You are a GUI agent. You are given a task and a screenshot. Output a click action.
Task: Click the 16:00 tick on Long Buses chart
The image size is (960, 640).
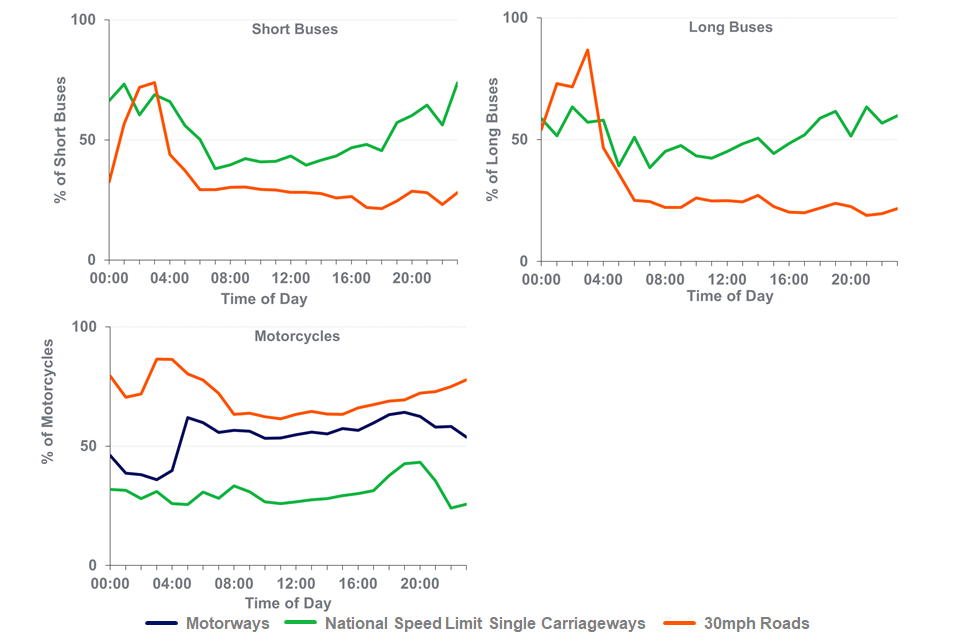[x=790, y=279]
